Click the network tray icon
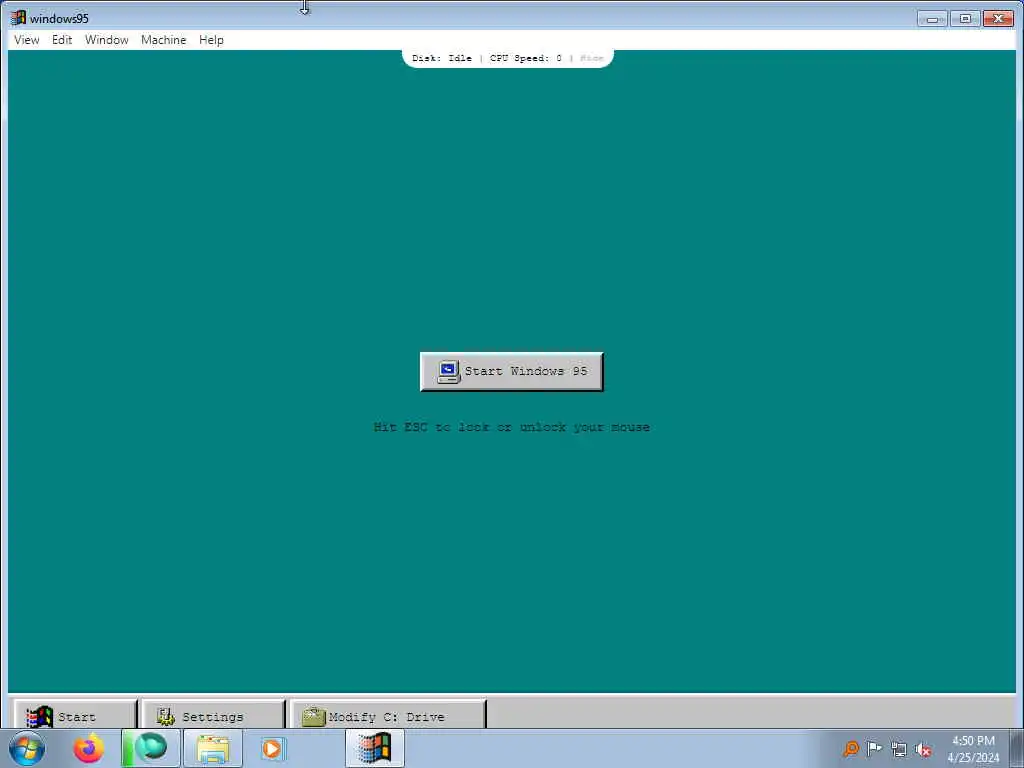Screen dimensions: 1024x768 point(899,749)
